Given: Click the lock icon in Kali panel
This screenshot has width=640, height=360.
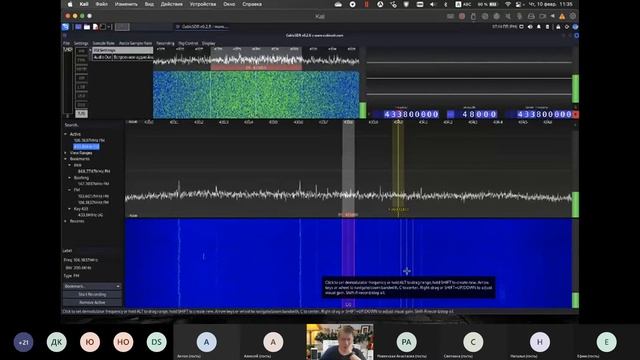Looking at the screenshot, I should pos(558,27).
